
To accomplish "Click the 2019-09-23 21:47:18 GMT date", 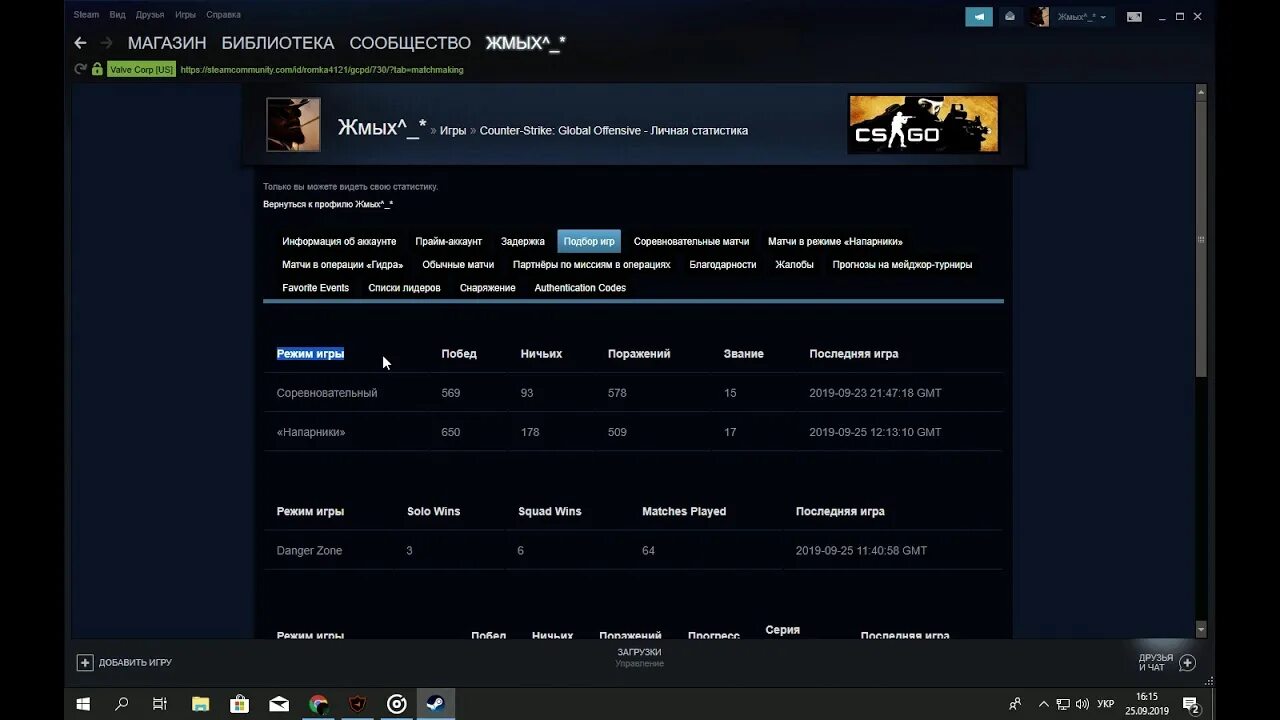I will (x=875, y=393).
